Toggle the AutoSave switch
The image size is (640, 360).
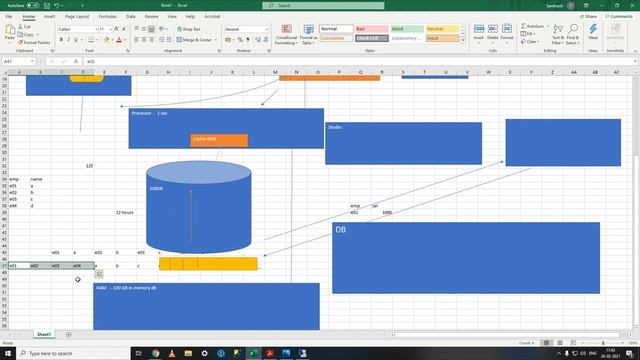(x=33, y=6)
